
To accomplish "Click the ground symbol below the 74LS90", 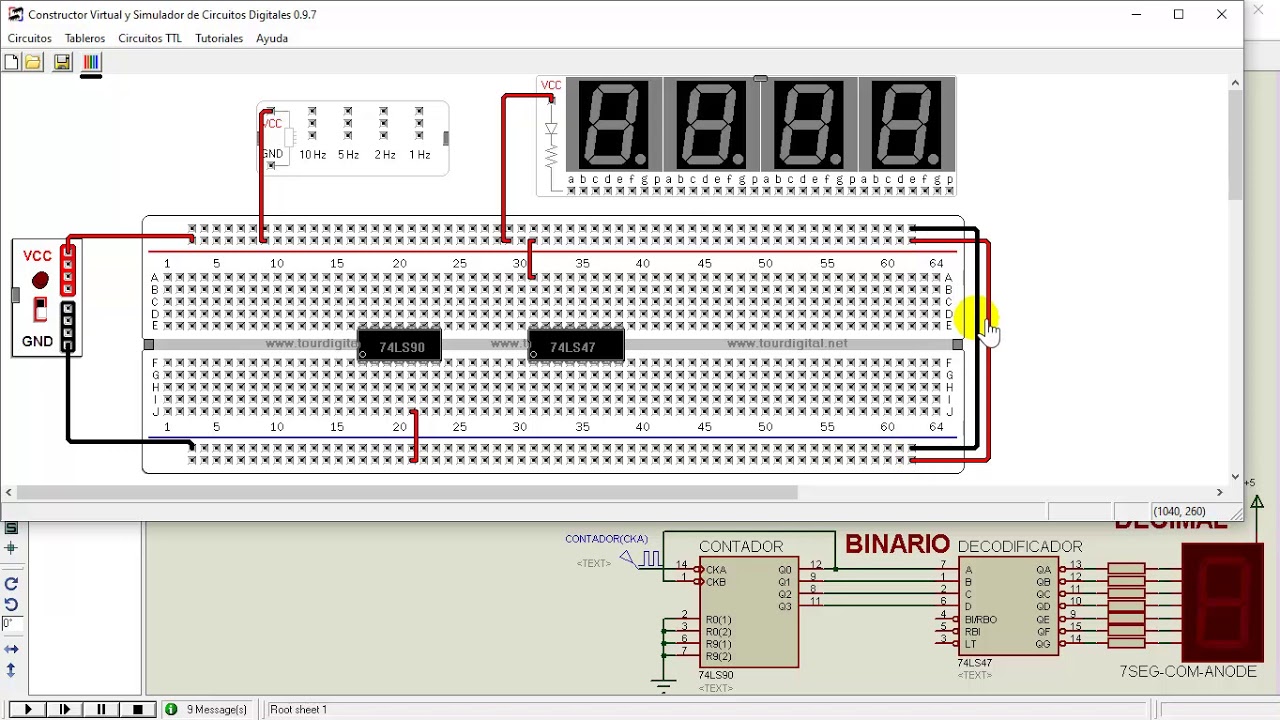I will click(663, 685).
